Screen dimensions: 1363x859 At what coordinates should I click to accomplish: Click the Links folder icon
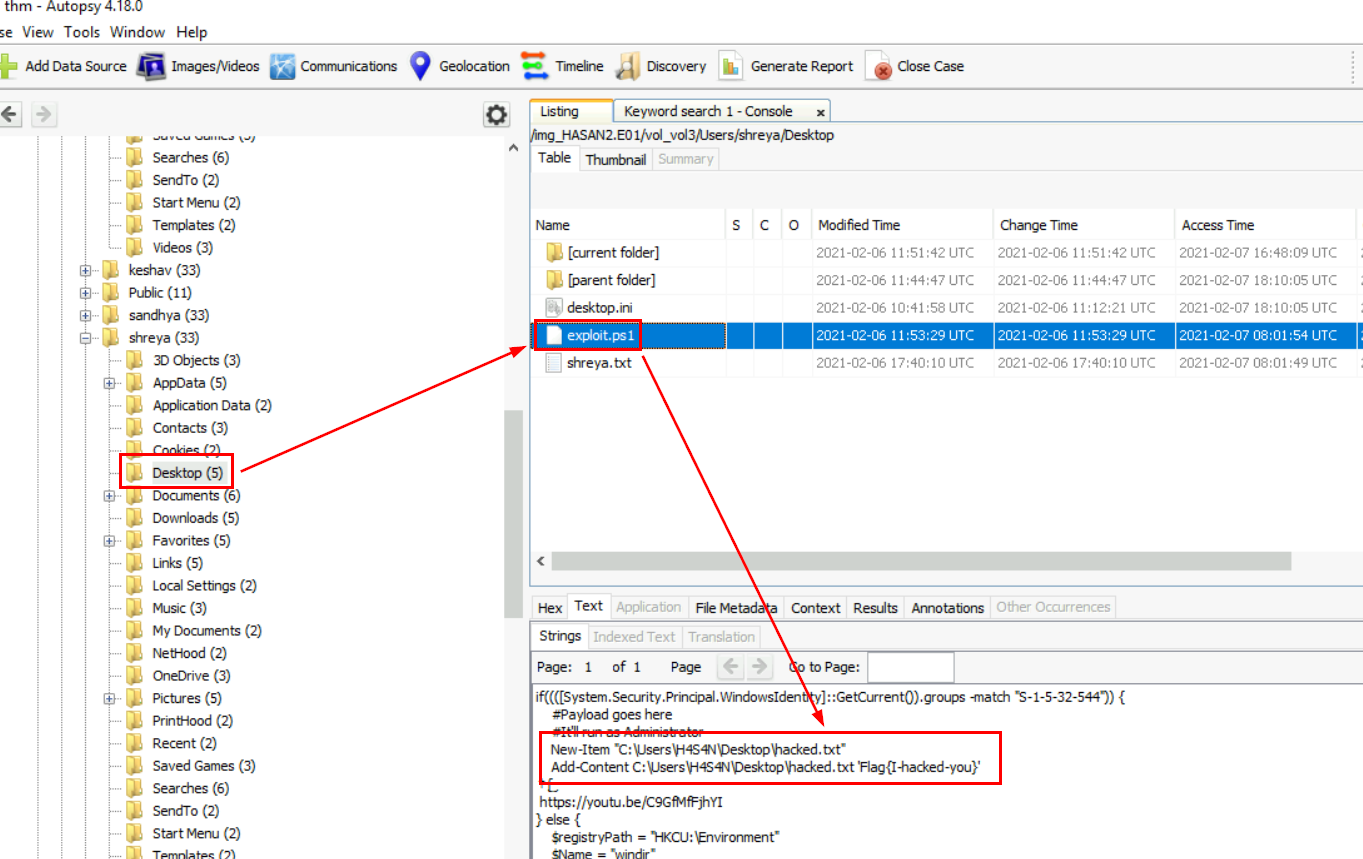pyautogui.click(x=135, y=563)
